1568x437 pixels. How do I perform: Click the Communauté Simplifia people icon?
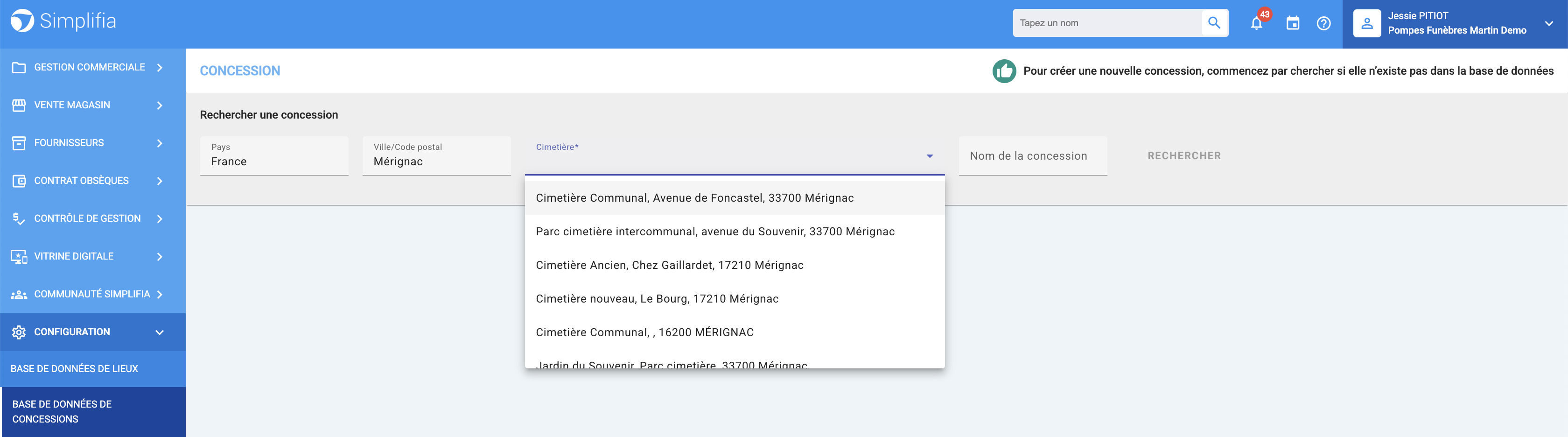[x=19, y=295]
